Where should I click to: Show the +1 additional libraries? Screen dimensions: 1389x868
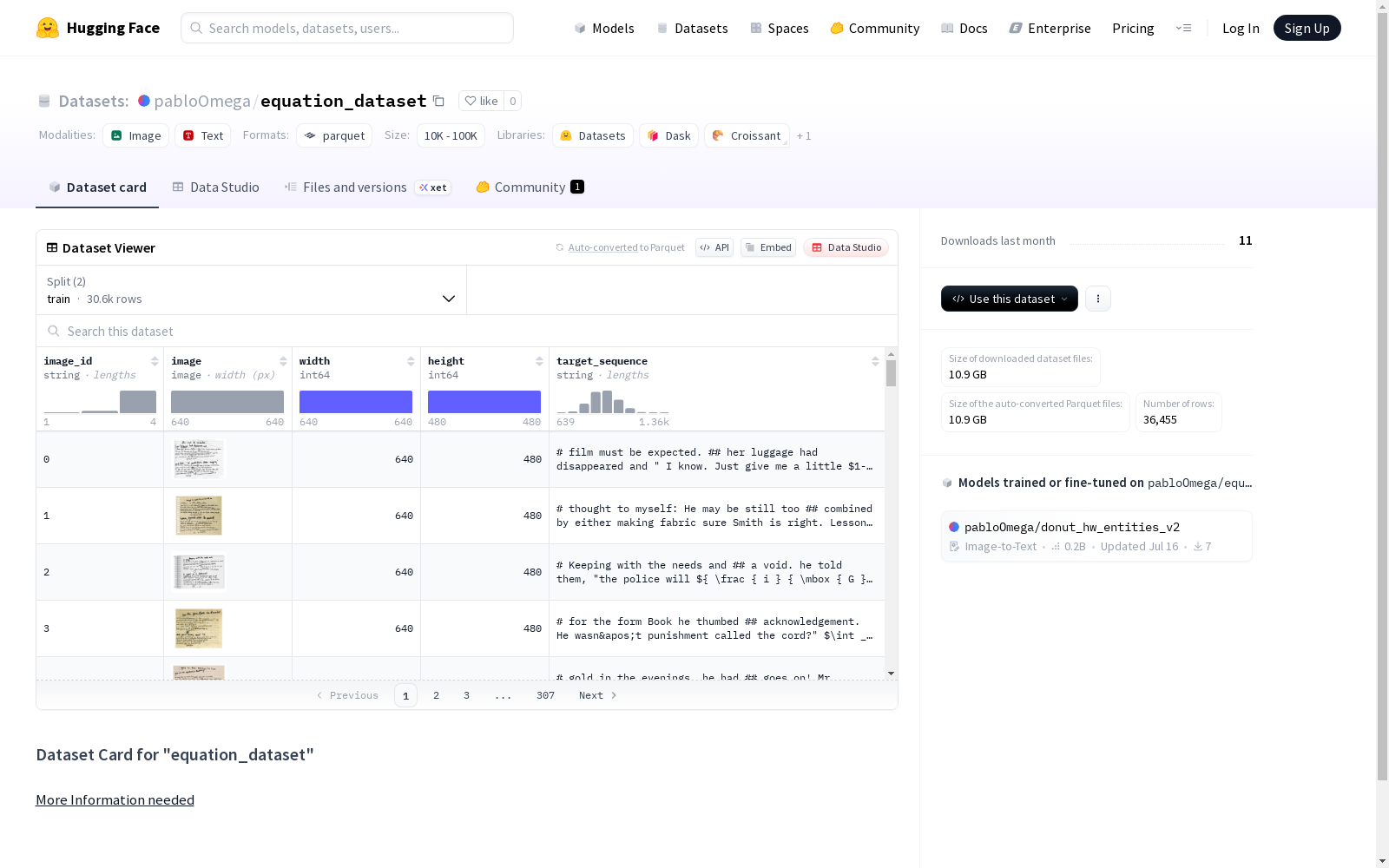point(804,135)
